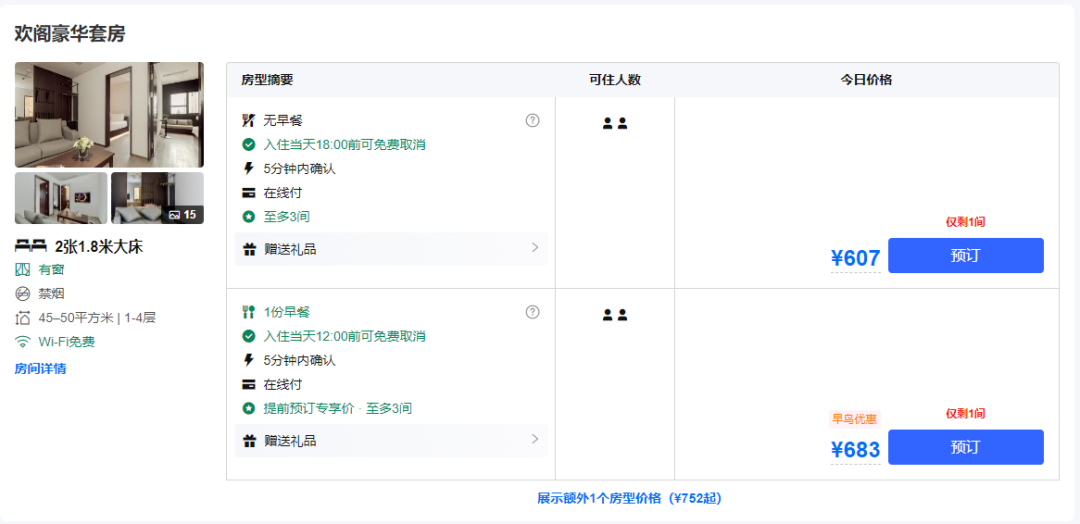Click the no-breakfast icon beside 无早餐
The height and width of the screenshot is (524, 1080).
249,120
